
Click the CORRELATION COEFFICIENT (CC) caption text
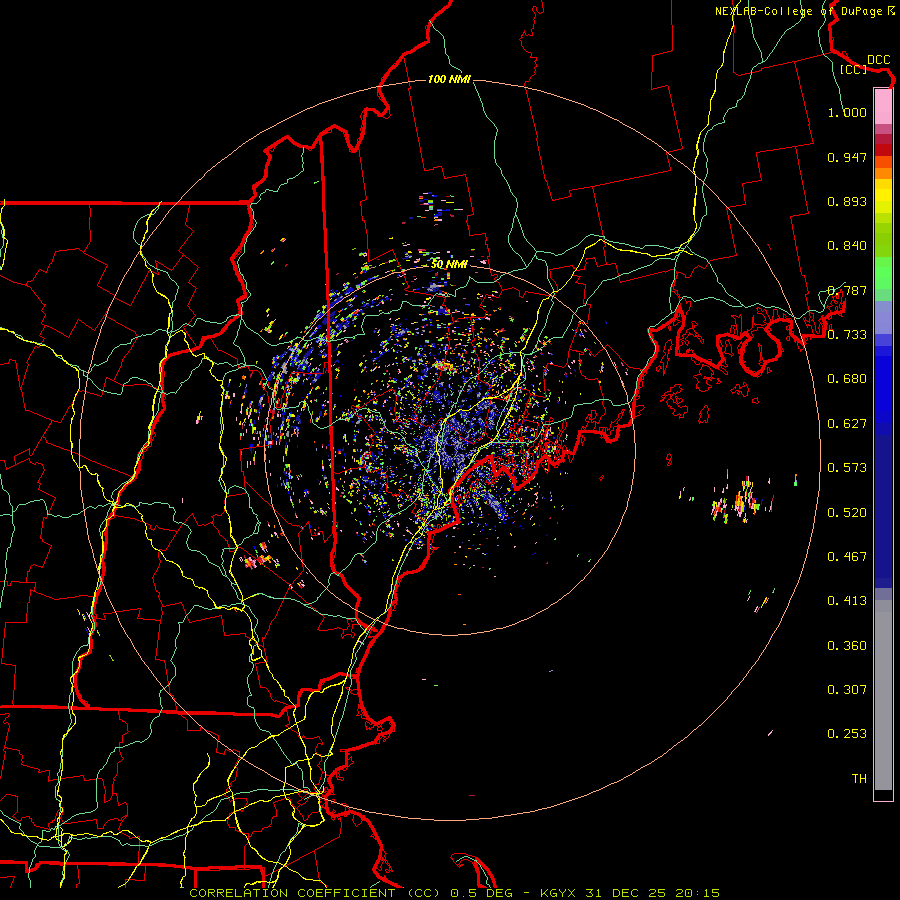(x=315, y=893)
